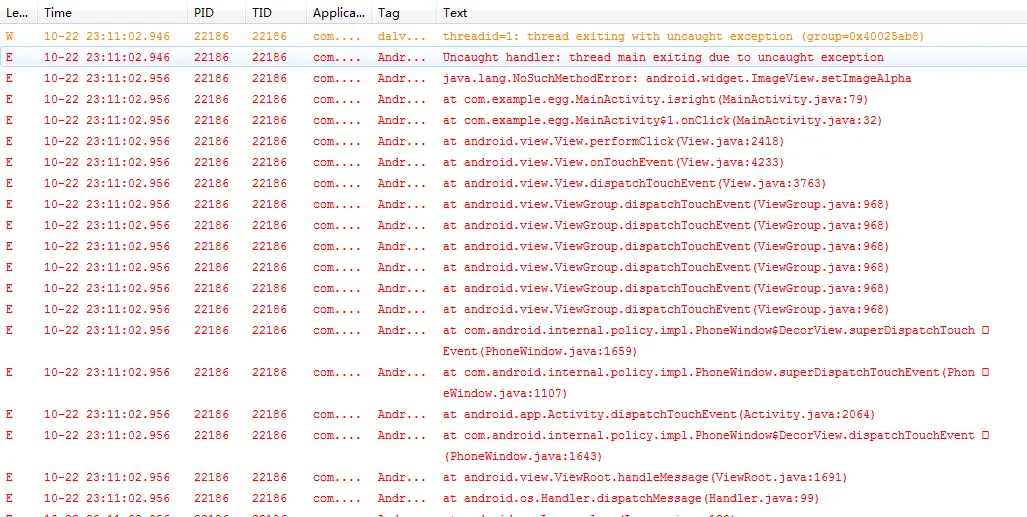Click the Tag column header
This screenshot has width=1027, height=517.
coord(403,12)
